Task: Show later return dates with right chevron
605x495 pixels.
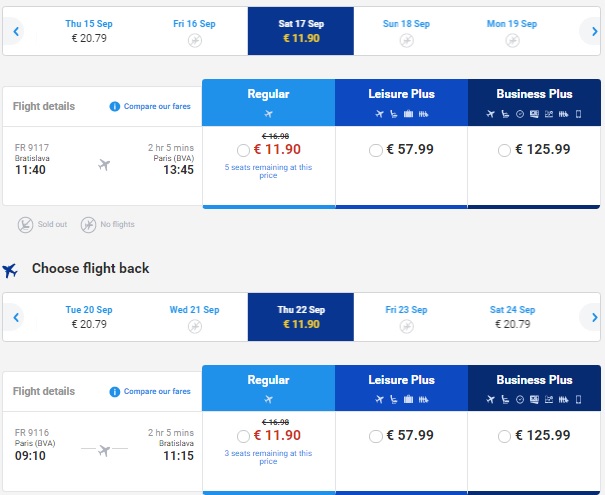Action: tap(595, 317)
